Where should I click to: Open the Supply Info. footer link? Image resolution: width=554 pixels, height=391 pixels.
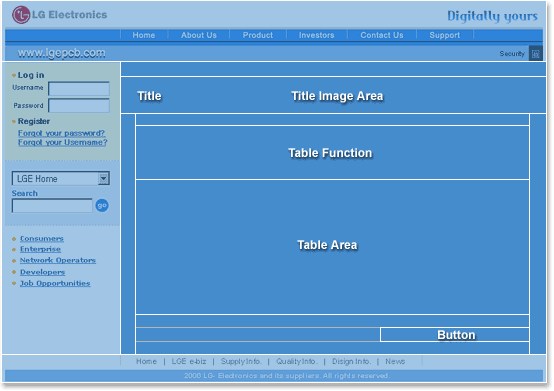[x=241, y=361]
